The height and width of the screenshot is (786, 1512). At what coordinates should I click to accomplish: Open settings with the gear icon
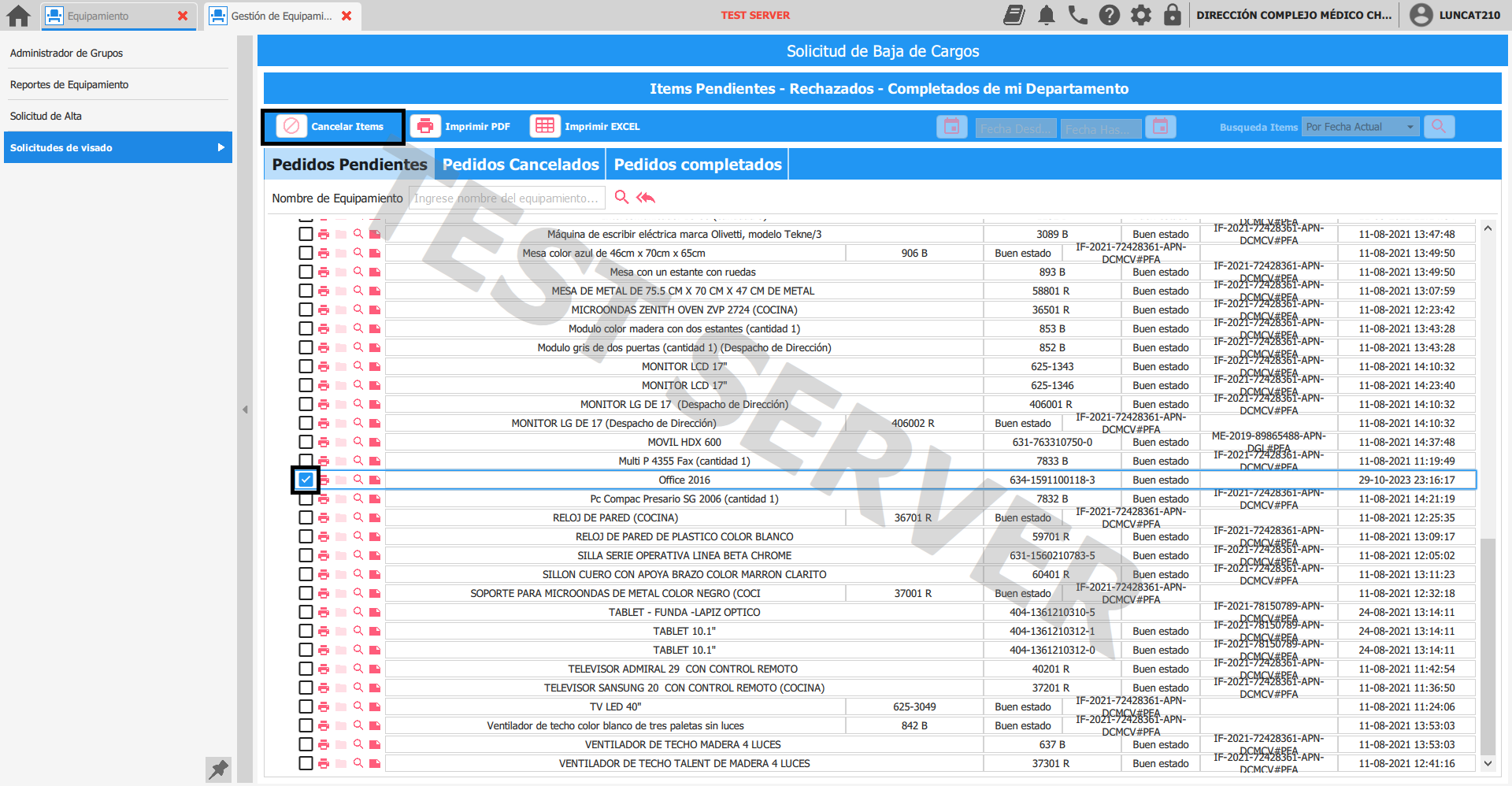(1141, 15)
